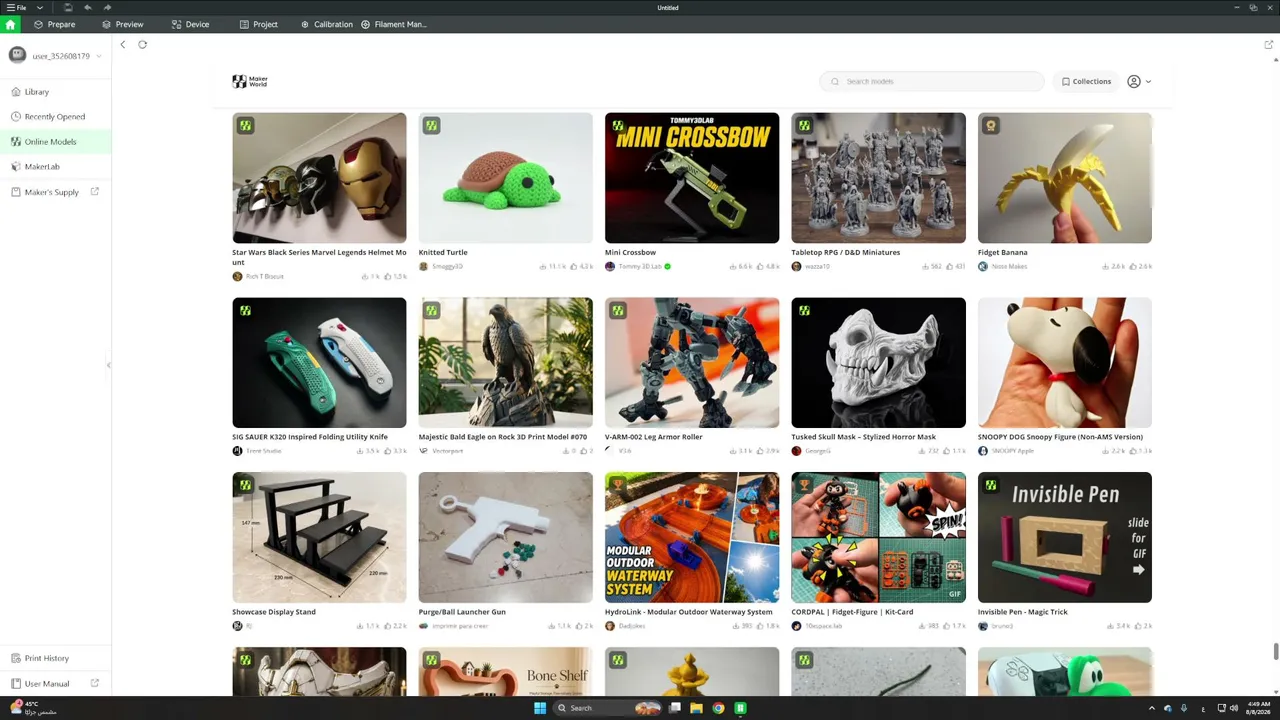Expand the File menu dropdown arrow
This screenshot has height=720, width=1280.
[40, 7]
